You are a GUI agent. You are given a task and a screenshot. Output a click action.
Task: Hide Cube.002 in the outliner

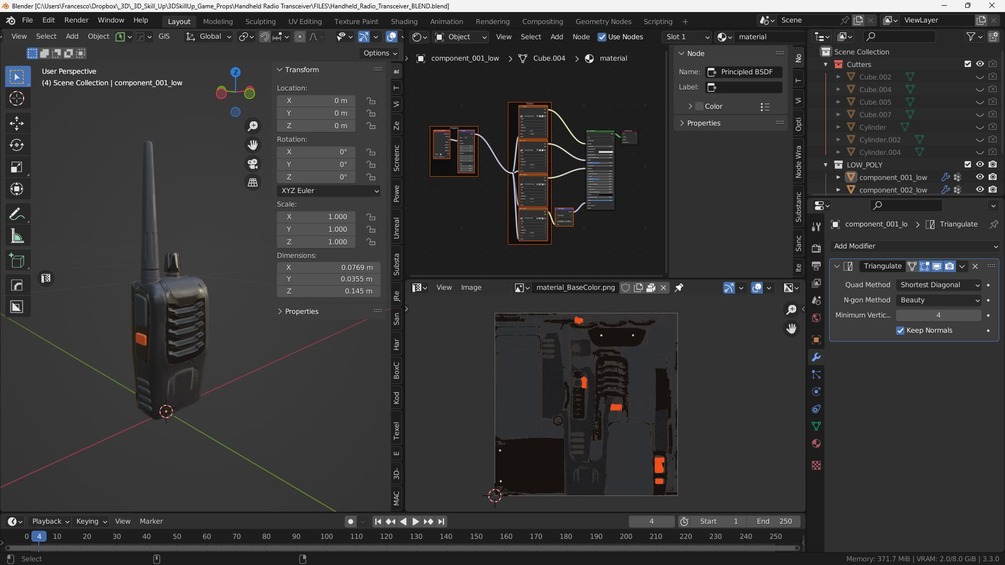pos(979,77)
